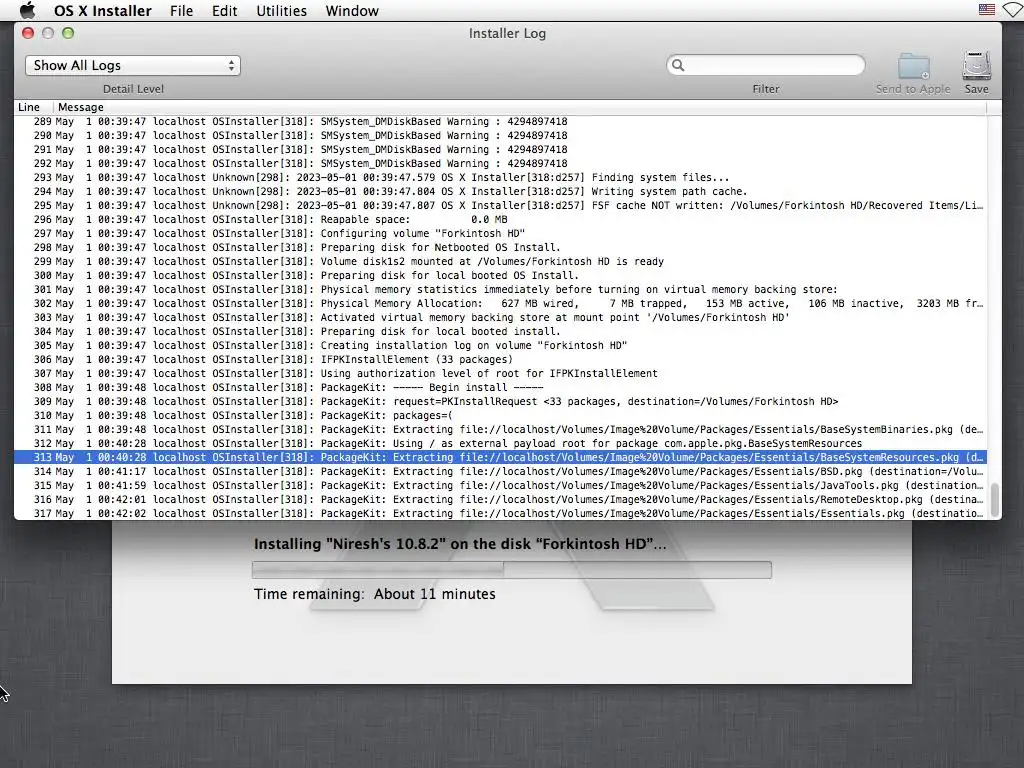Open the Edit menu
Viewport: 1024px width, 768px height.
click(224, 11)
